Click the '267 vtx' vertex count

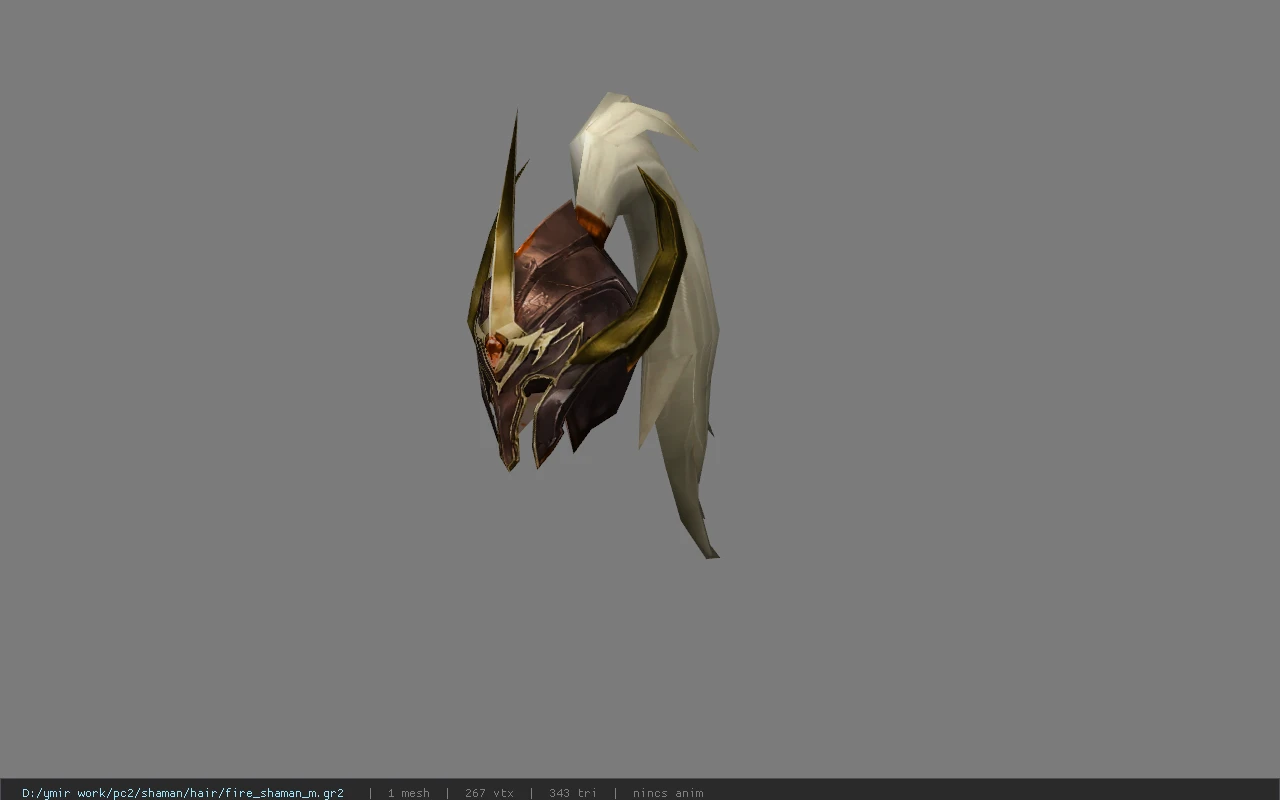[x=489, y=793]
